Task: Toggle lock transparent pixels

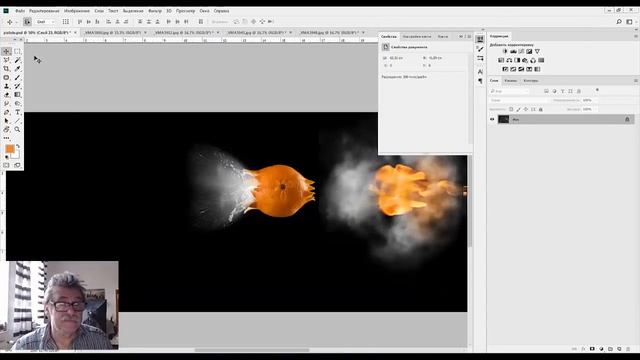Action: [x=511, y=109]
